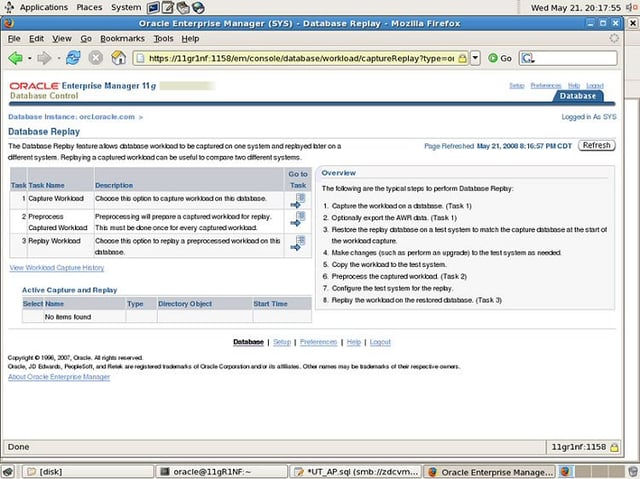Switch to Oracle Enterprise Manager taskbar button
The image size is (640, 479).
coord(490,472)
